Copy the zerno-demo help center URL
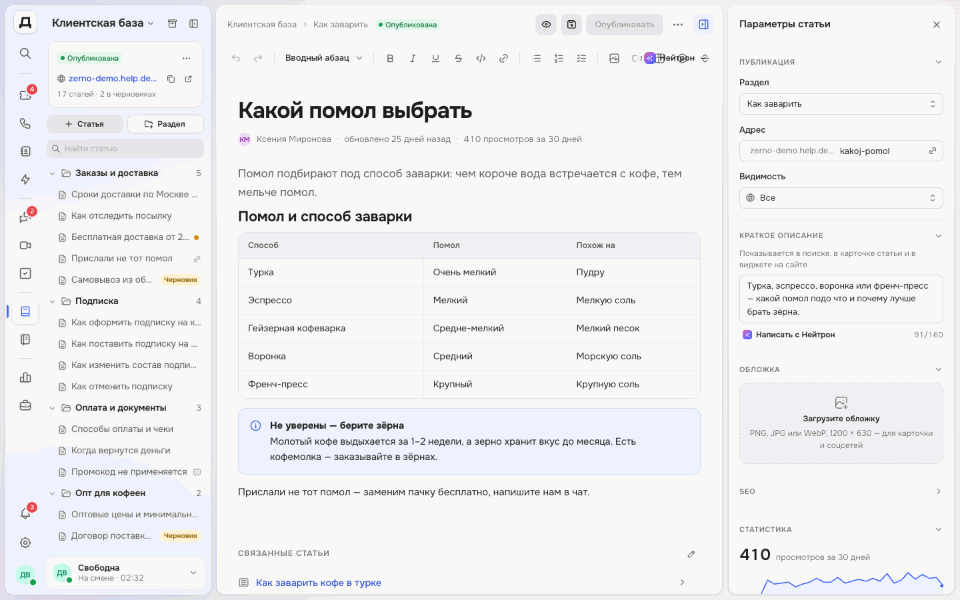The width and height of the screenshot is (960, 600). (171, 78)
